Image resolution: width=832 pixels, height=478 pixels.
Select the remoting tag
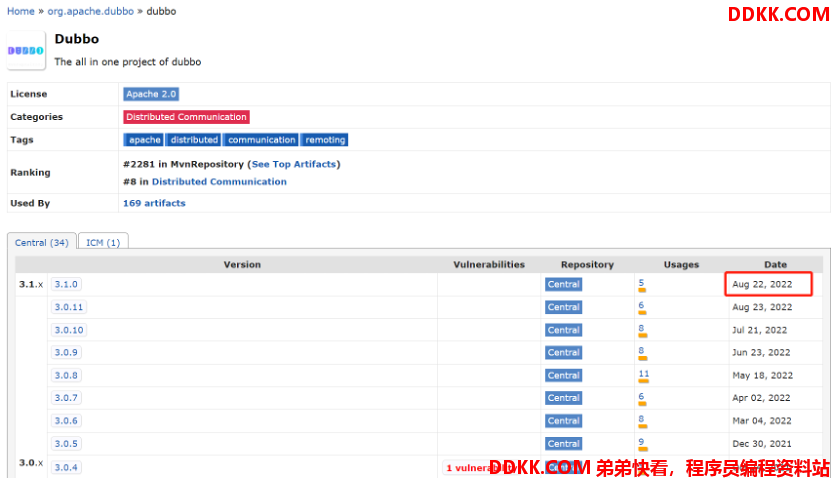pyautogui.click(x=325, y=140)
